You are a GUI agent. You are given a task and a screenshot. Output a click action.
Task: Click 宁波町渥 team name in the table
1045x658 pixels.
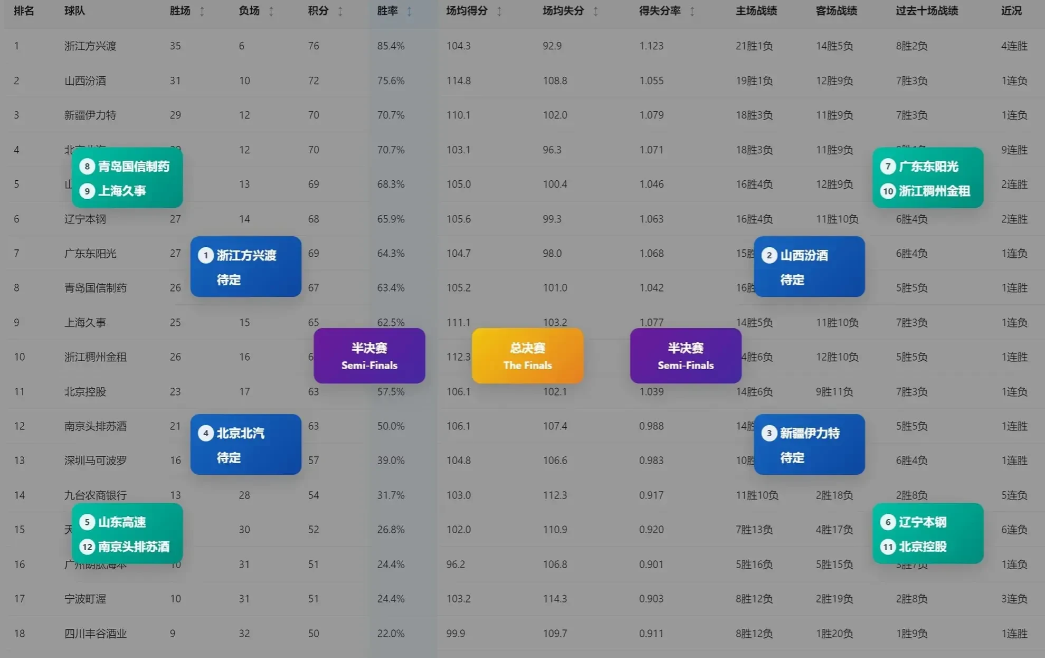point(85,599)
